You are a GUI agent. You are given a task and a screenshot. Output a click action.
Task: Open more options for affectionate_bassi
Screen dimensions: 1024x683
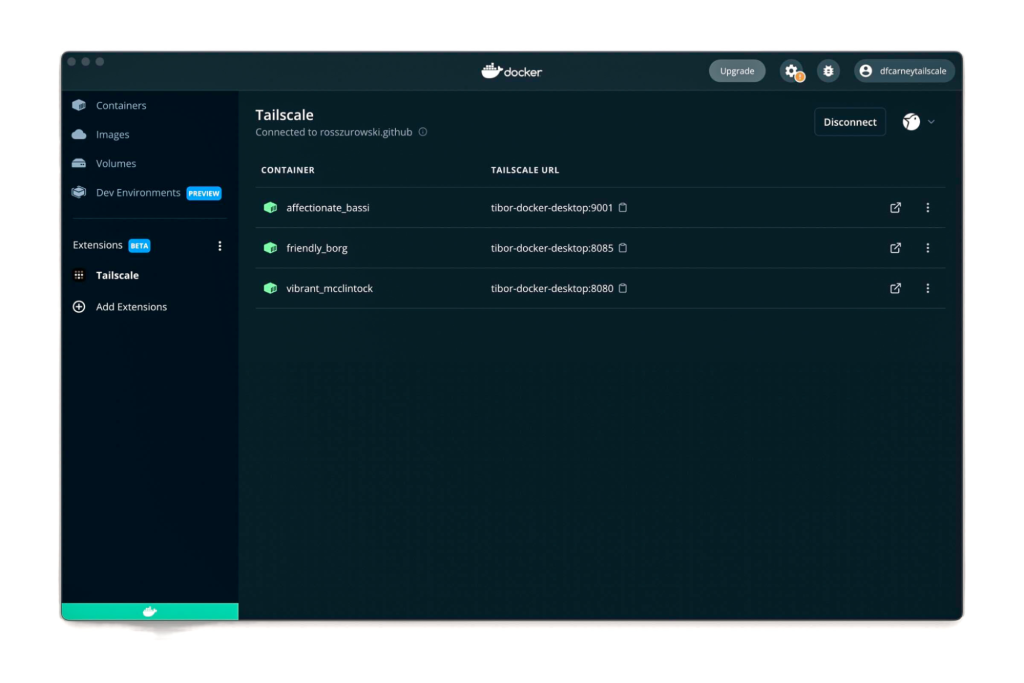point(927,208)
